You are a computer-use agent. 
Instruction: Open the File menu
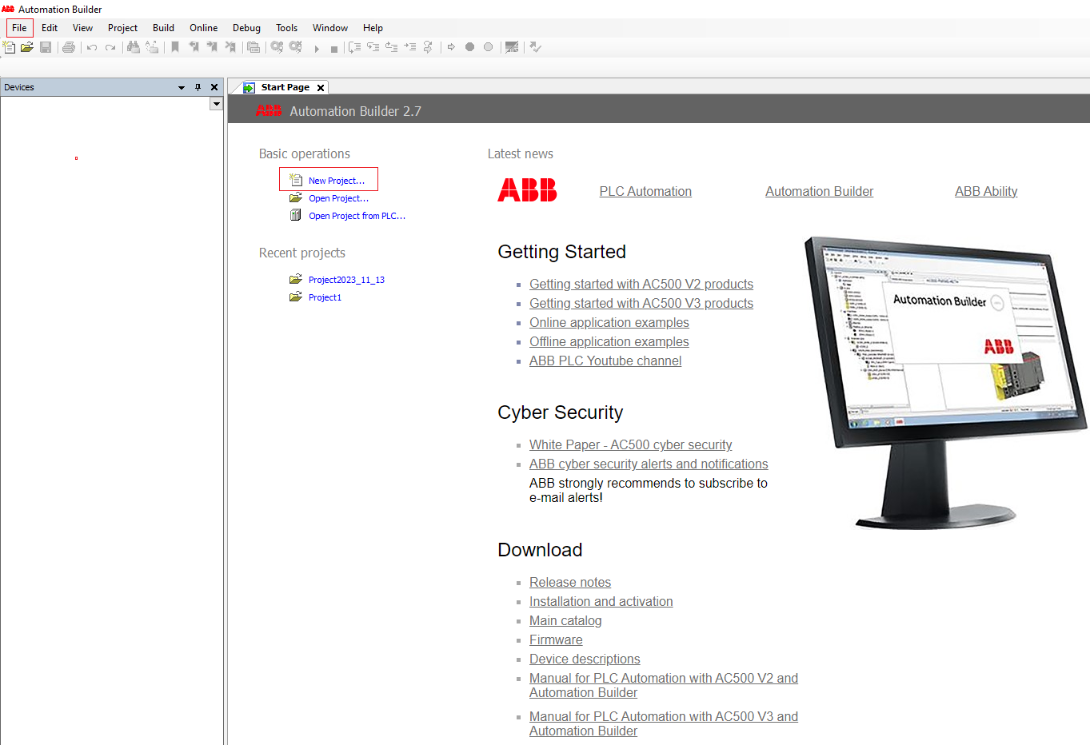pyautogui.click(x=19, y=28)
